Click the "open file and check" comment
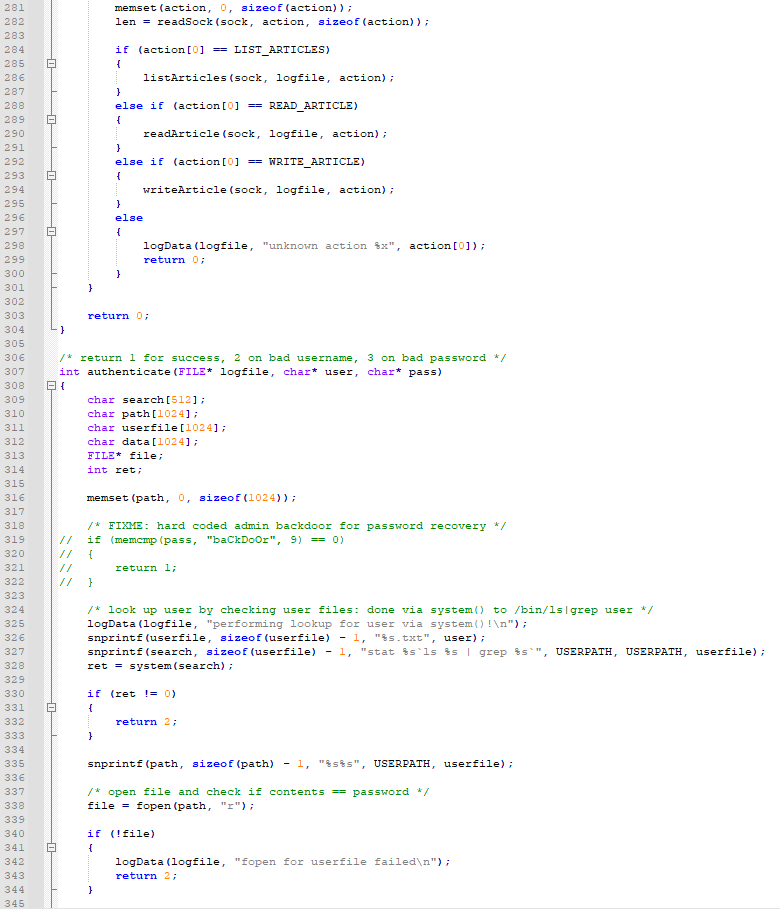 258,792
